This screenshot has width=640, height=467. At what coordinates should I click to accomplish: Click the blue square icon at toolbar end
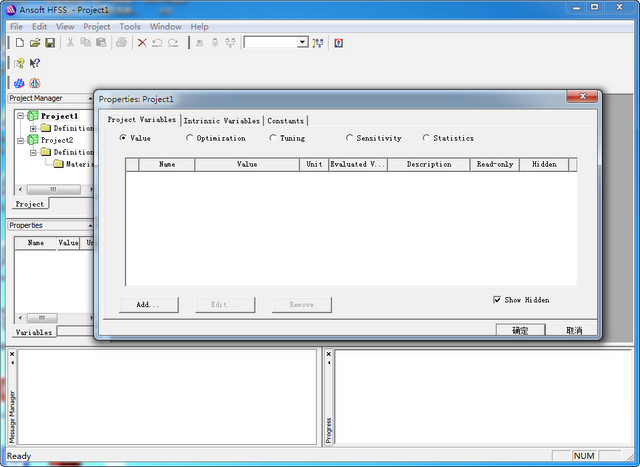pyautogui.click(x=338, y=42)
